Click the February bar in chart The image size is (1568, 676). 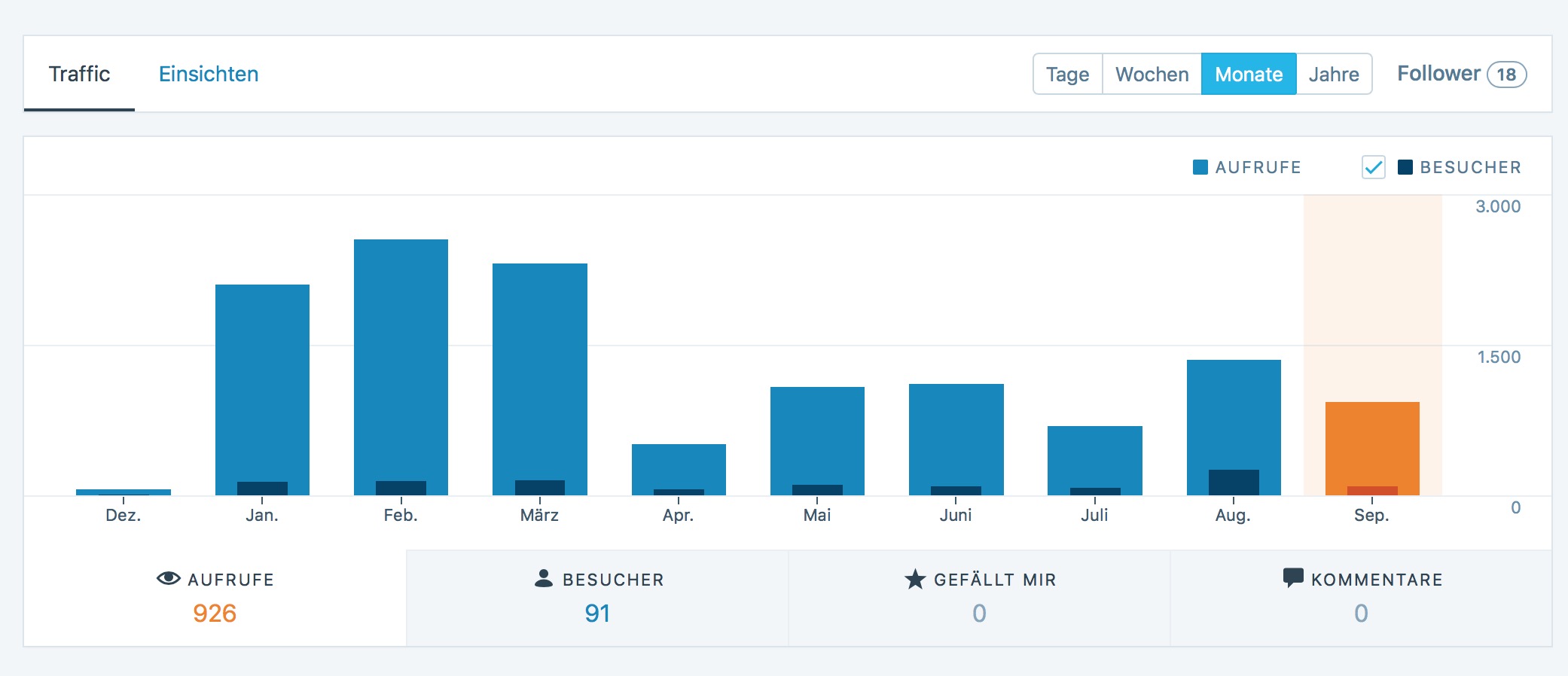(401, 361)
